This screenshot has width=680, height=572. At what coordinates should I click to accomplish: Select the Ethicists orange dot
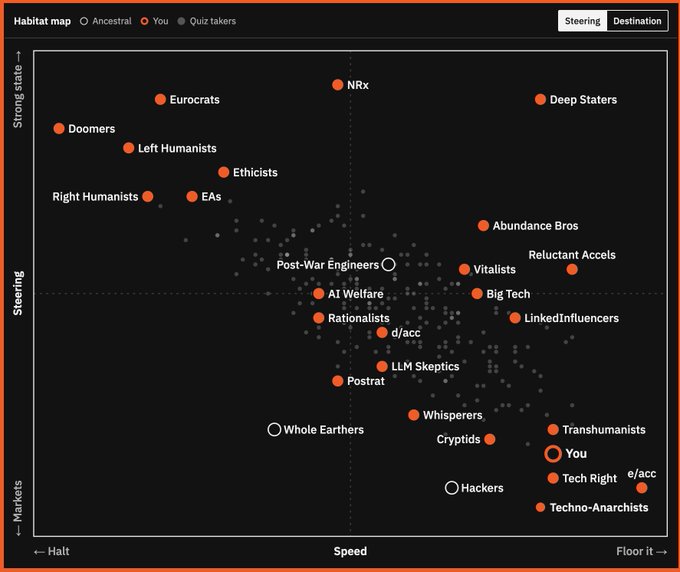tap(223, 172)
